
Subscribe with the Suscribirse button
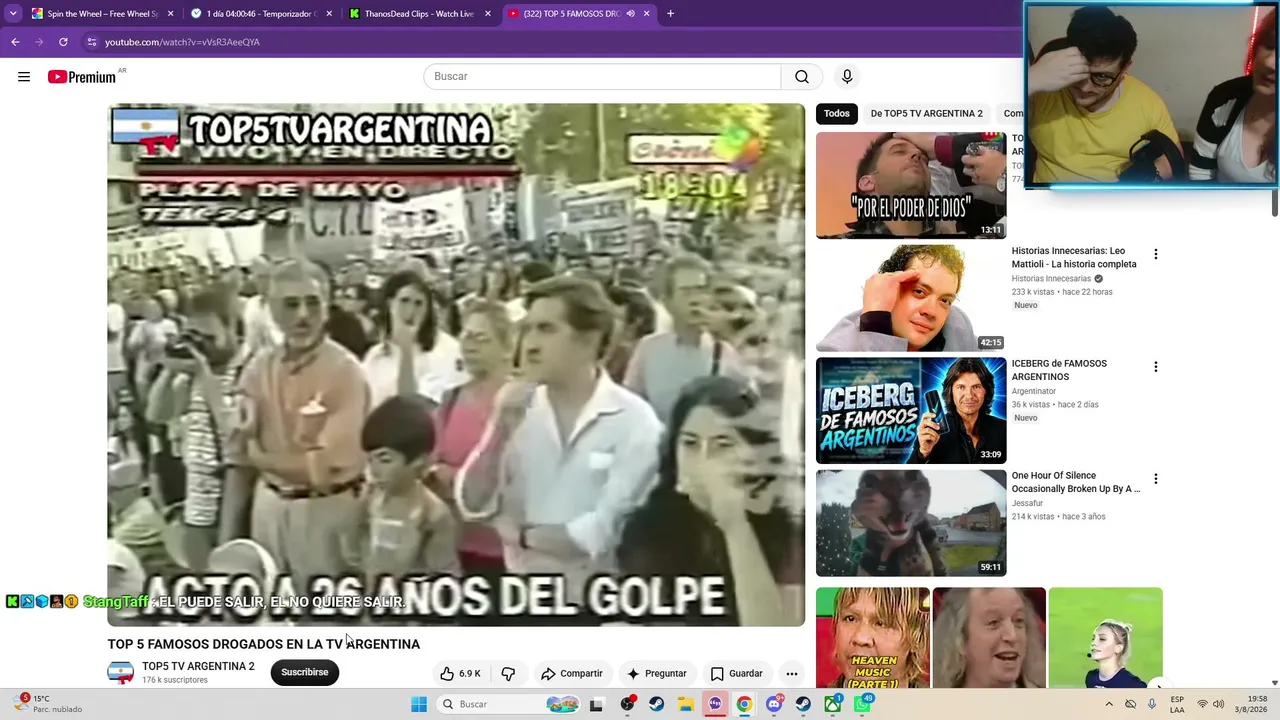pyautogui.click(x=305, y=672)
